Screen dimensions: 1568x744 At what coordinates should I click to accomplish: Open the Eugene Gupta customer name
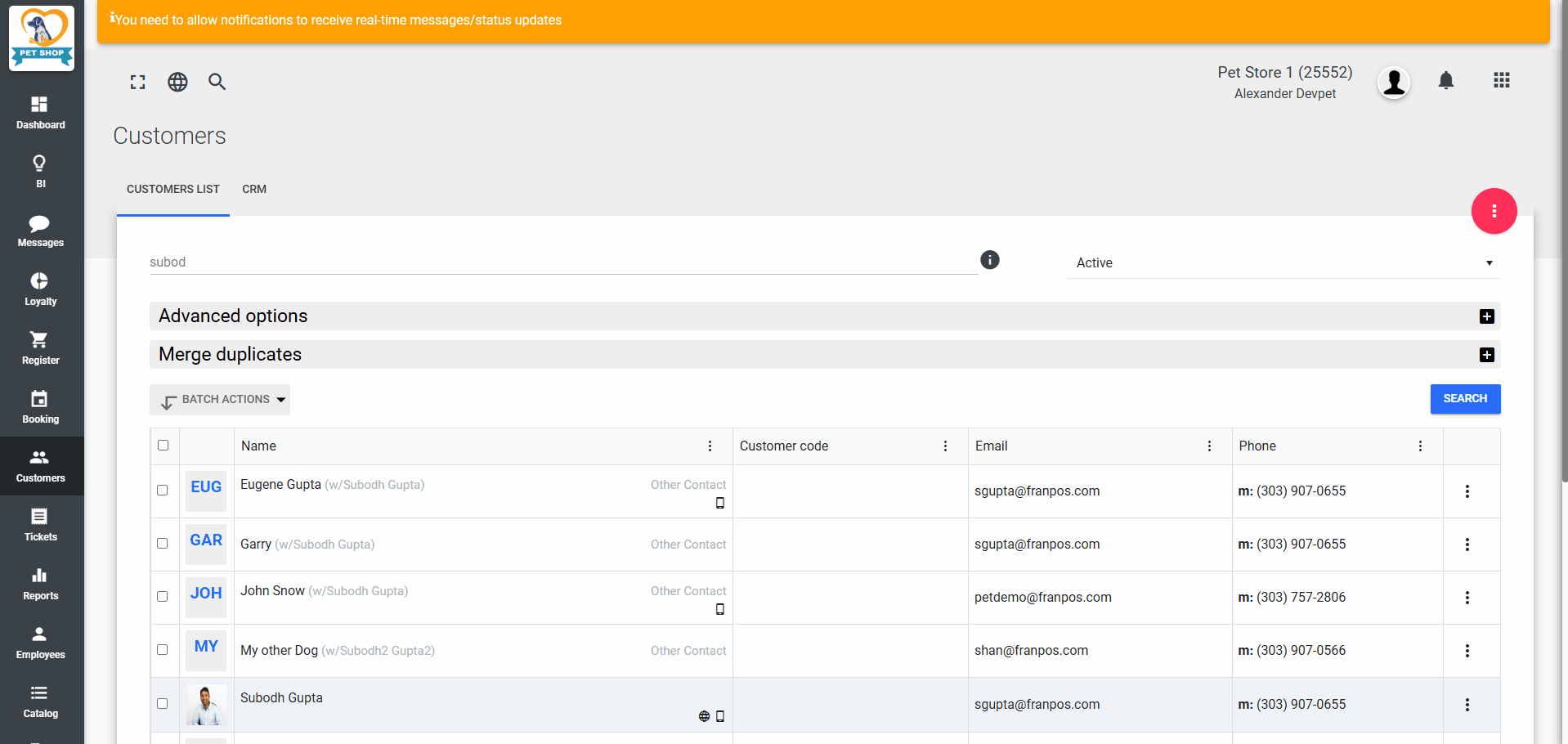(x=280, y=485)
